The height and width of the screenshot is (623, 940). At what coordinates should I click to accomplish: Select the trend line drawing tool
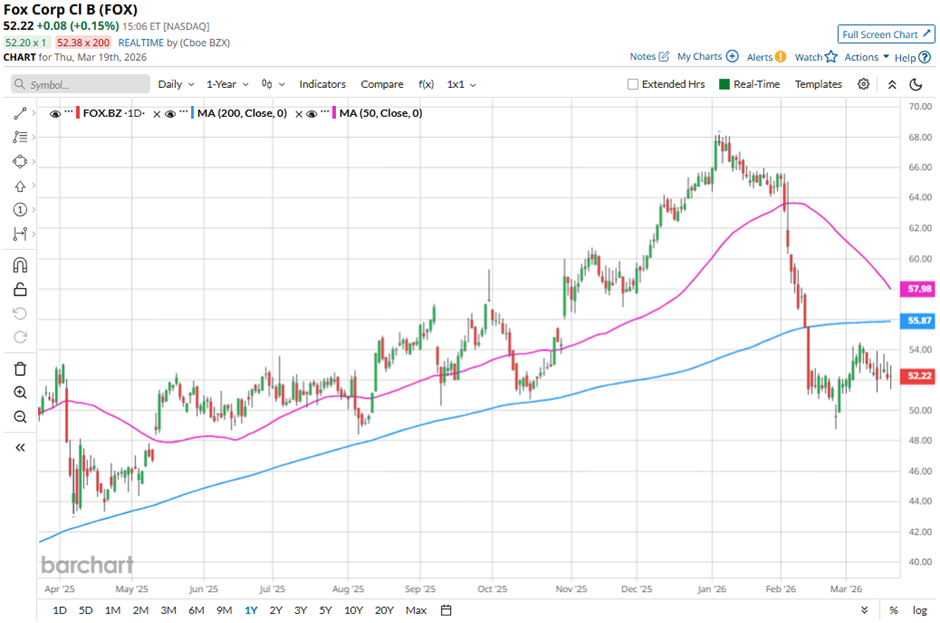point(19,113)
